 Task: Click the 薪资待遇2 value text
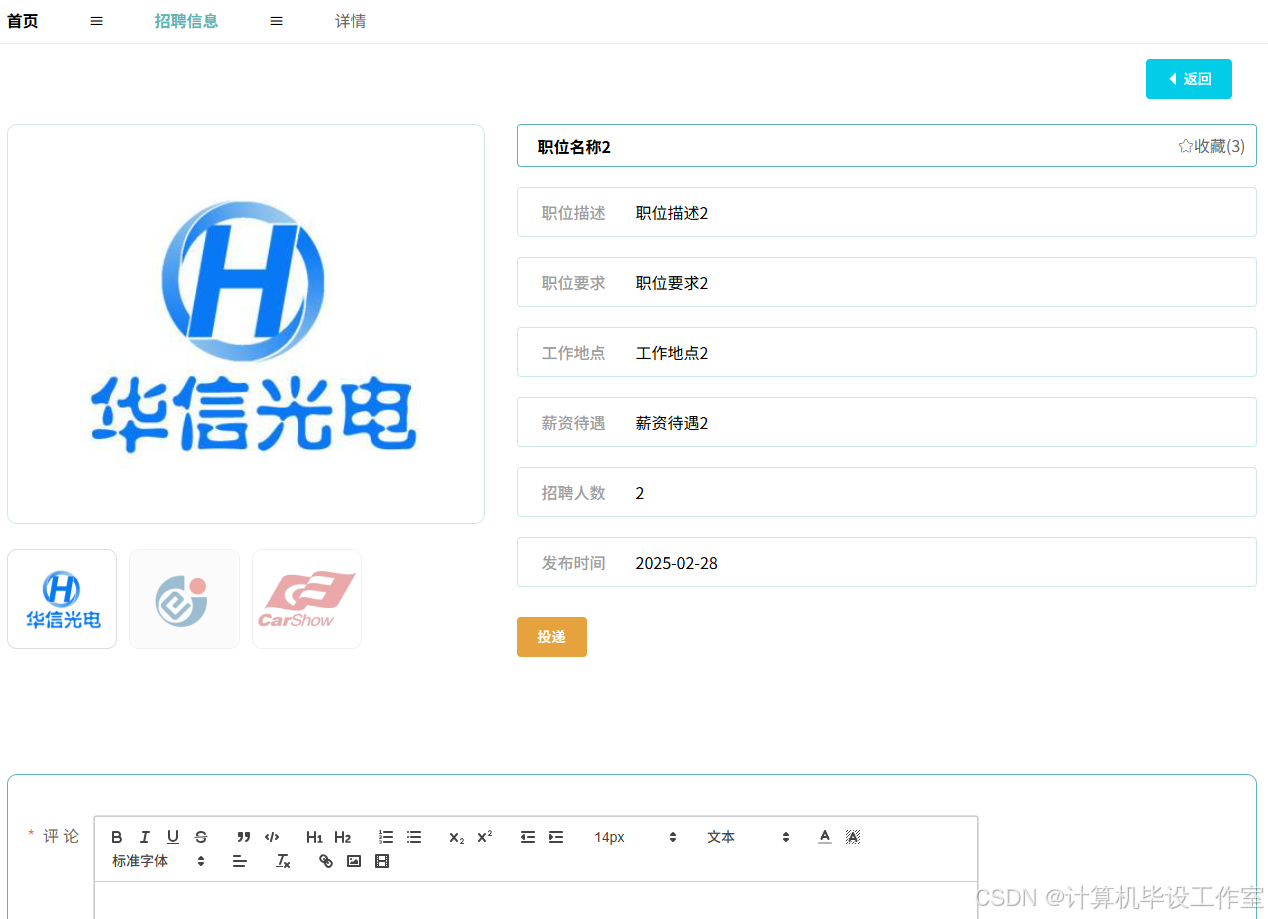pyautogui.click(x=672, y=423)
